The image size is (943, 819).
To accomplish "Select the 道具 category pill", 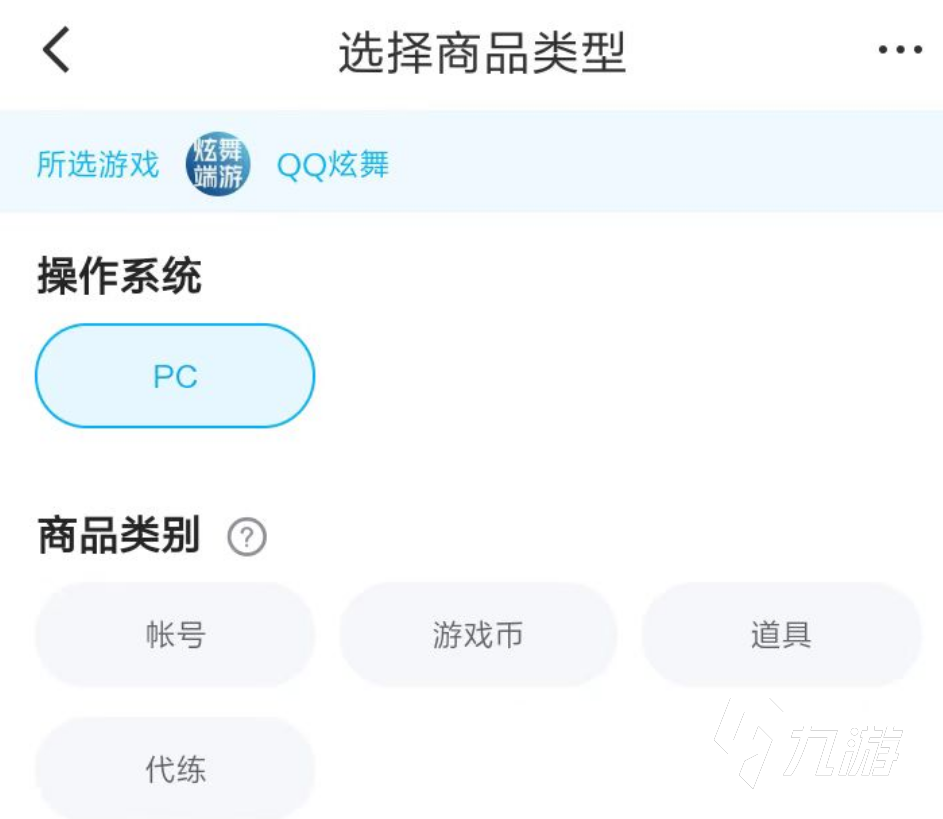I will (781, 634).
